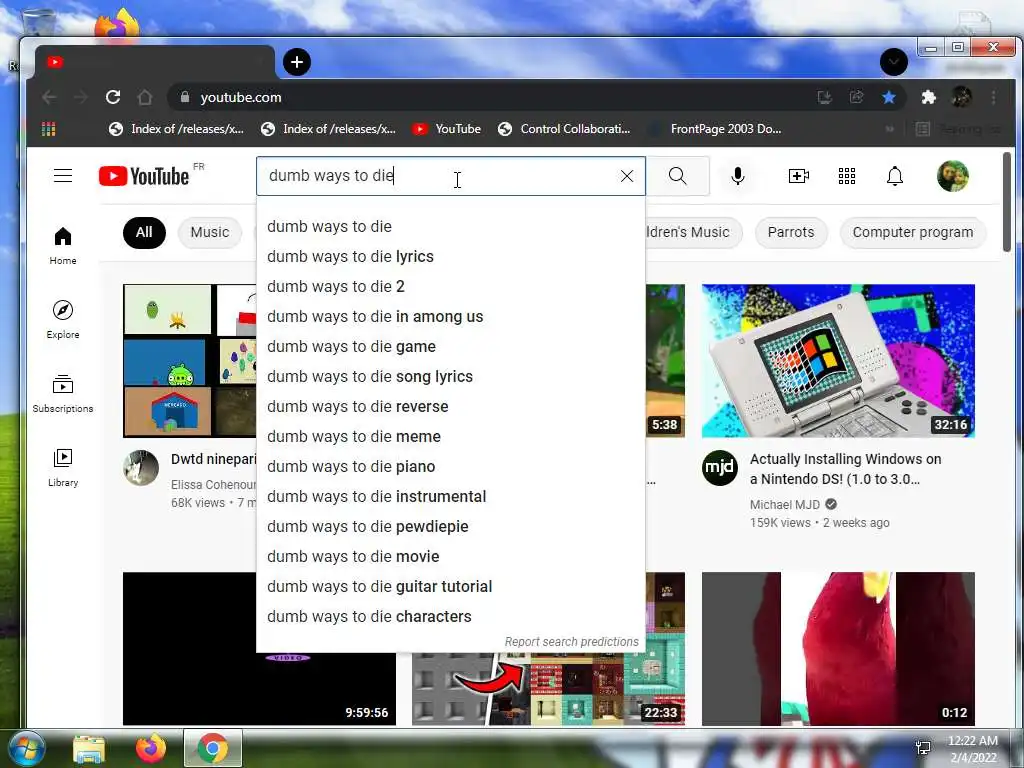Open the browser profile avatar
This screenshot has width=1024, height=768.
coord(961,97)
